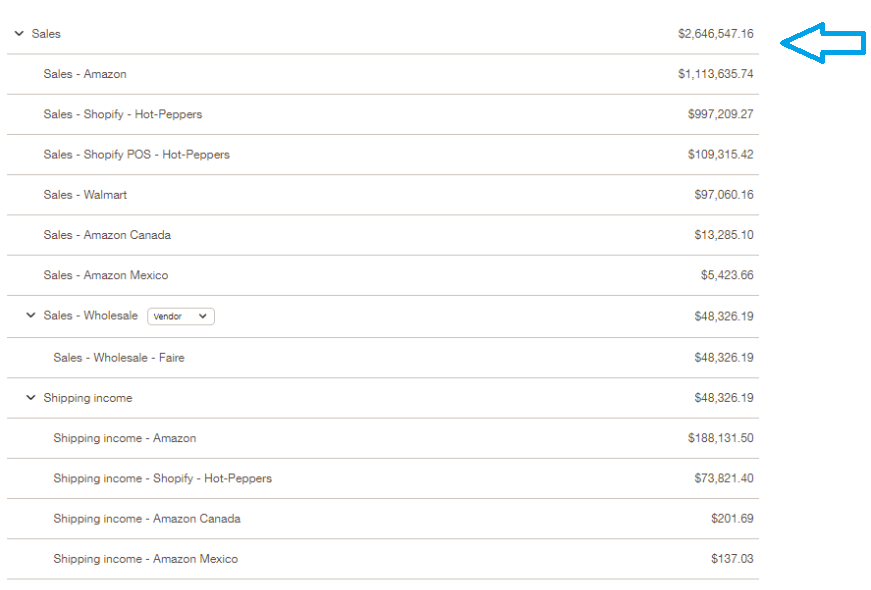Select Sales - Shopify - Hot-Peppers row
Viewport: 871px width, 590px height.
coord(123,114)
